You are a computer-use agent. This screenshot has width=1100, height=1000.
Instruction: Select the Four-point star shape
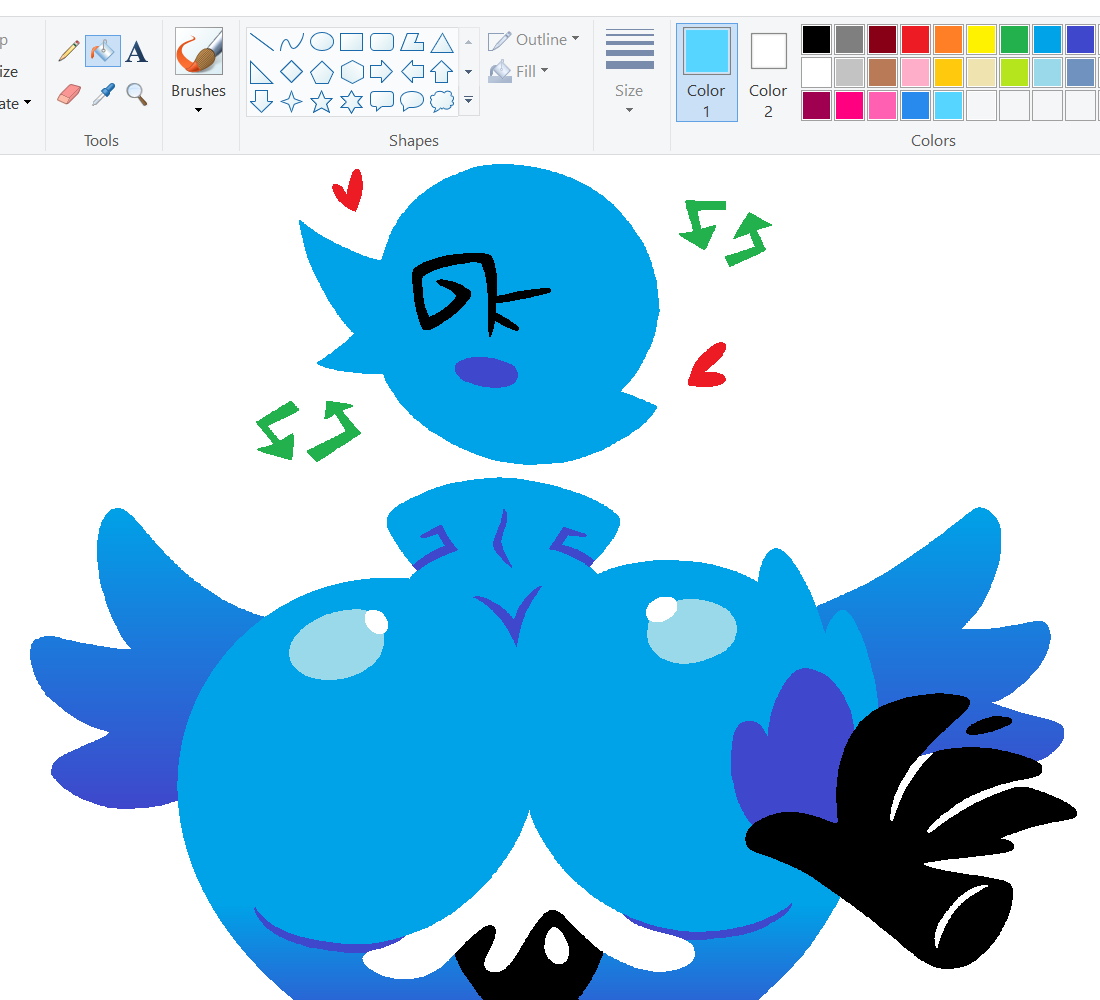click(292, 102)
